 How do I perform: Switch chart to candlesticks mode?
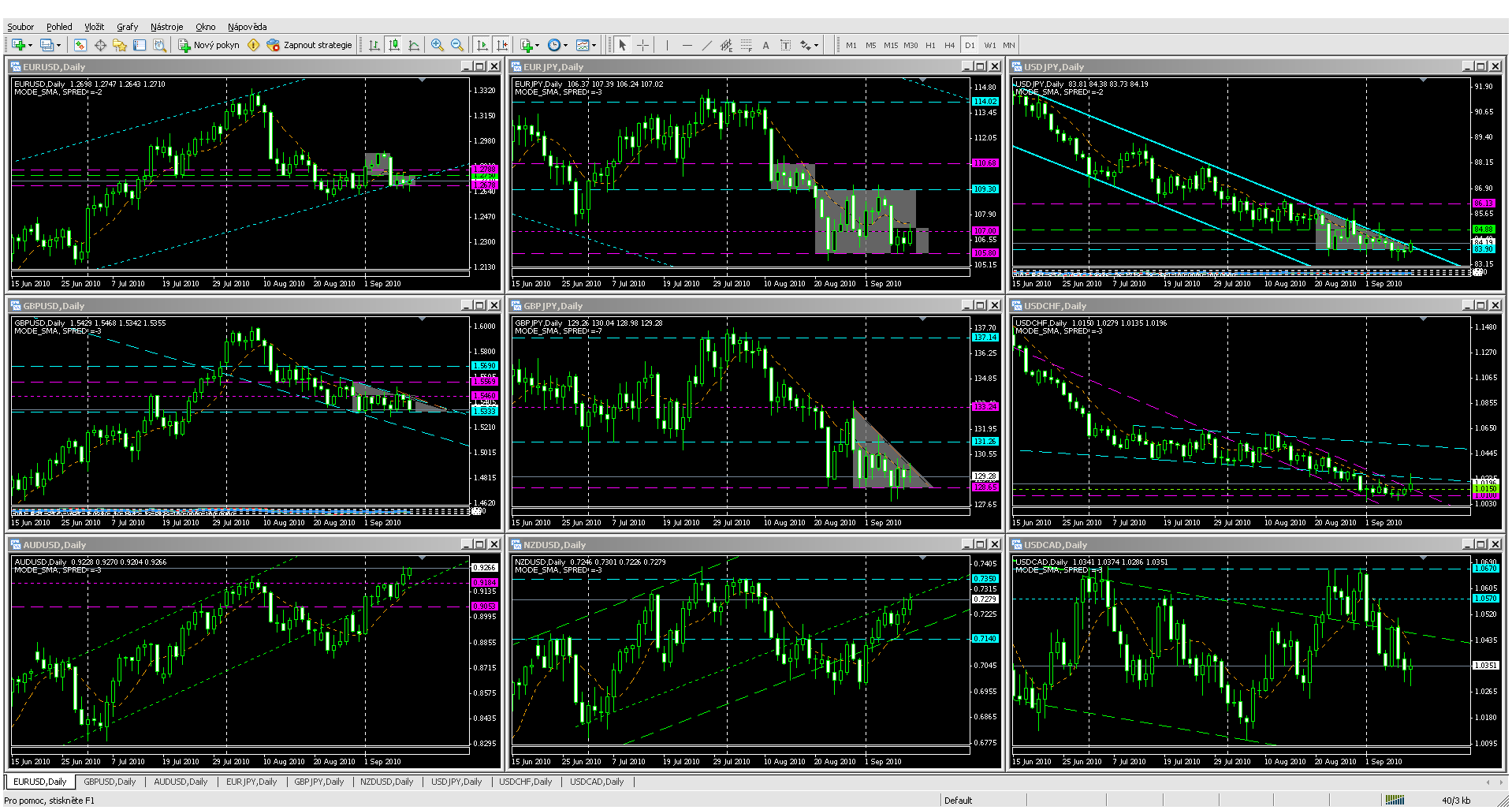tap(394, 45)
